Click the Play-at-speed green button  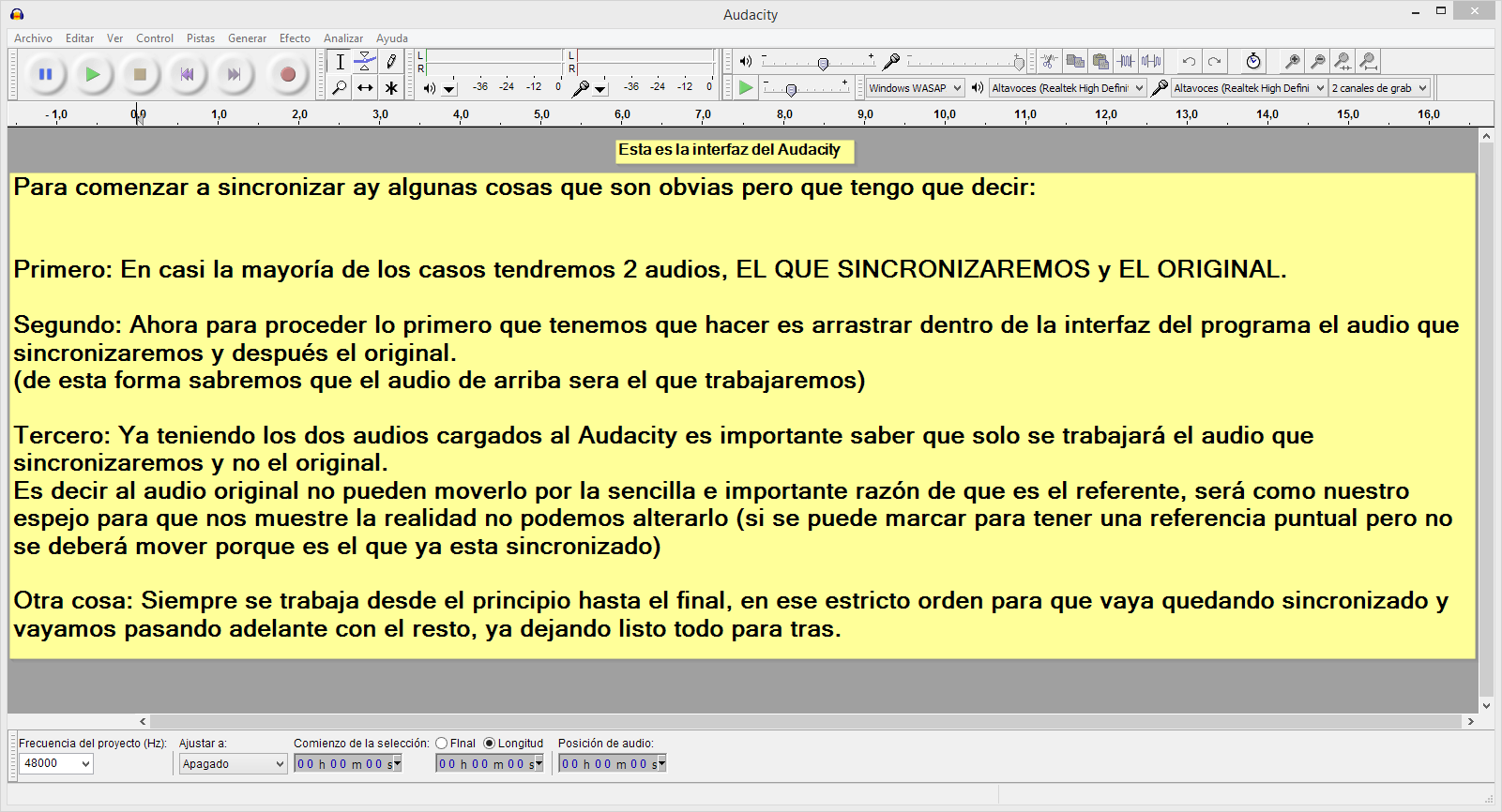point(746,87)
